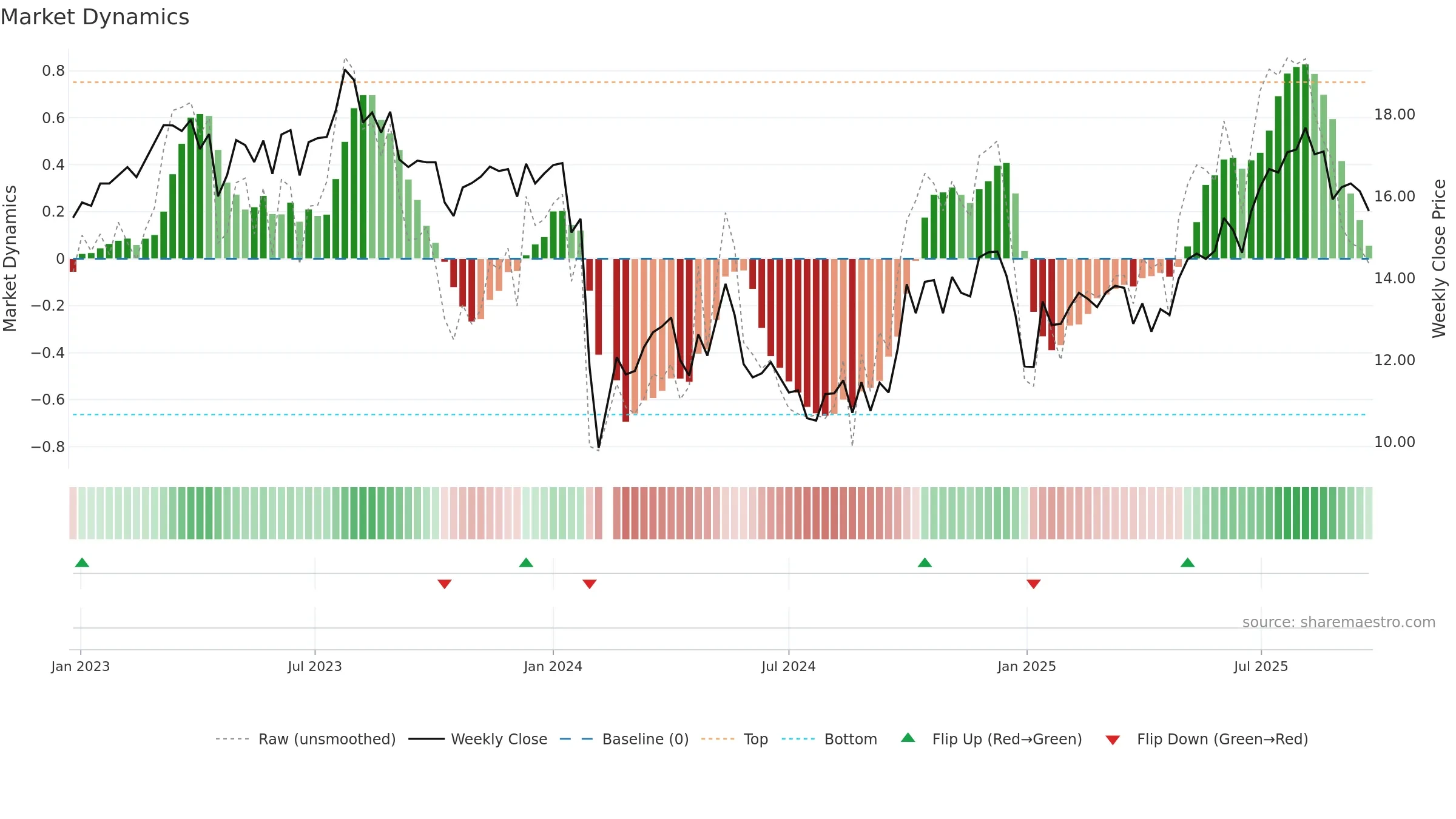Click the −0.2 left axis tick label
The width and height of the screenshot is (1456, 819).
click(48, 306)
